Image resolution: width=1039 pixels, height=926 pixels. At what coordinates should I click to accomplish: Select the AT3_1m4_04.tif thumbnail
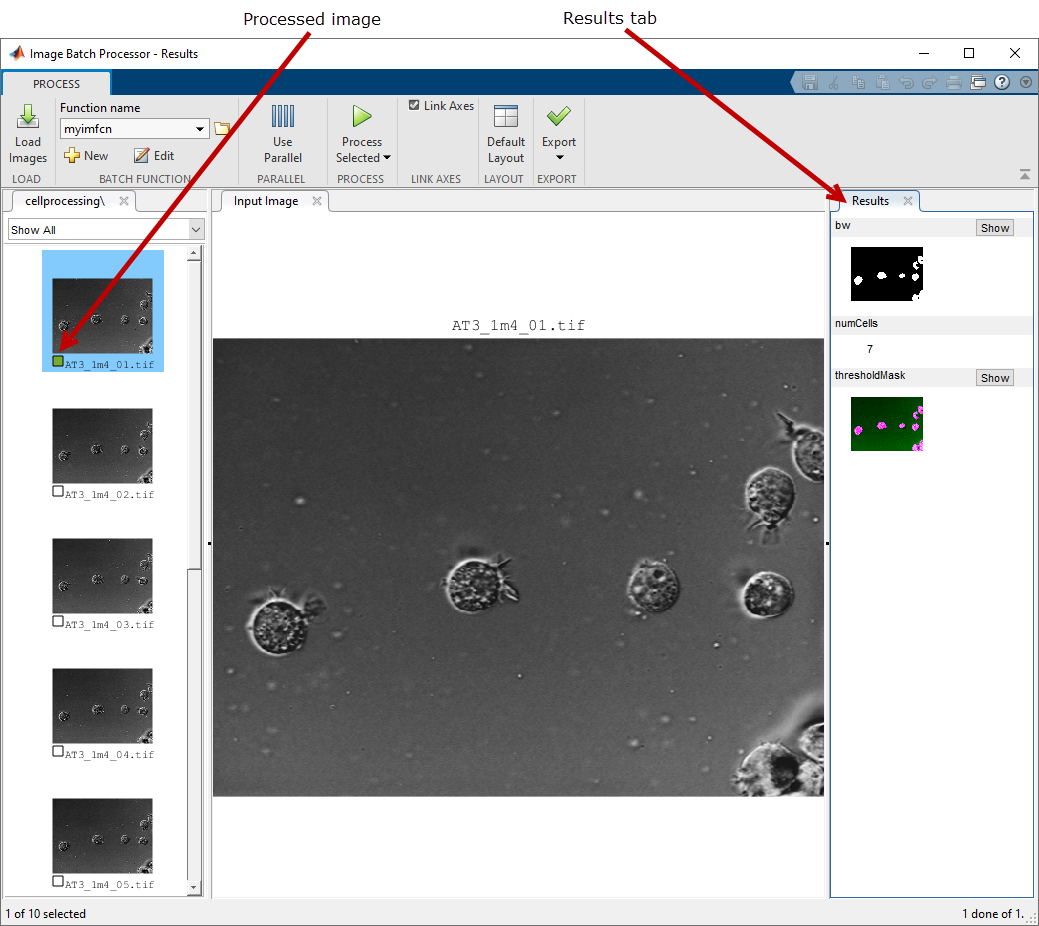pos(103,705)
